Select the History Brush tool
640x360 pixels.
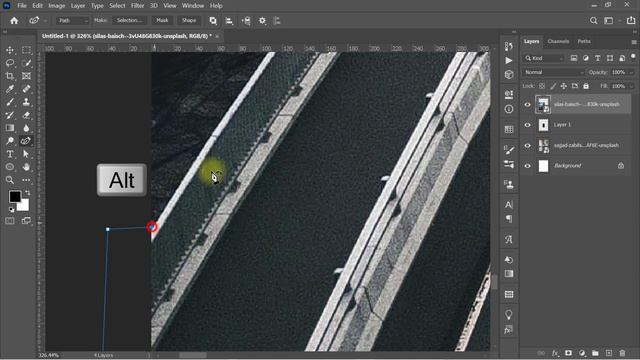coord(10,115)
